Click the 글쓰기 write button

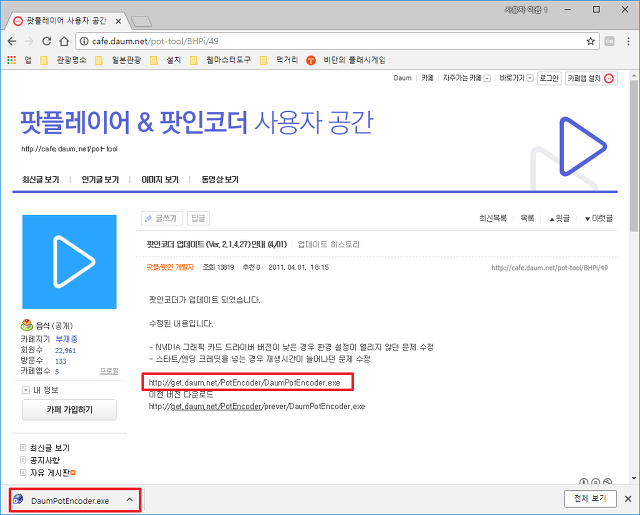162,218
